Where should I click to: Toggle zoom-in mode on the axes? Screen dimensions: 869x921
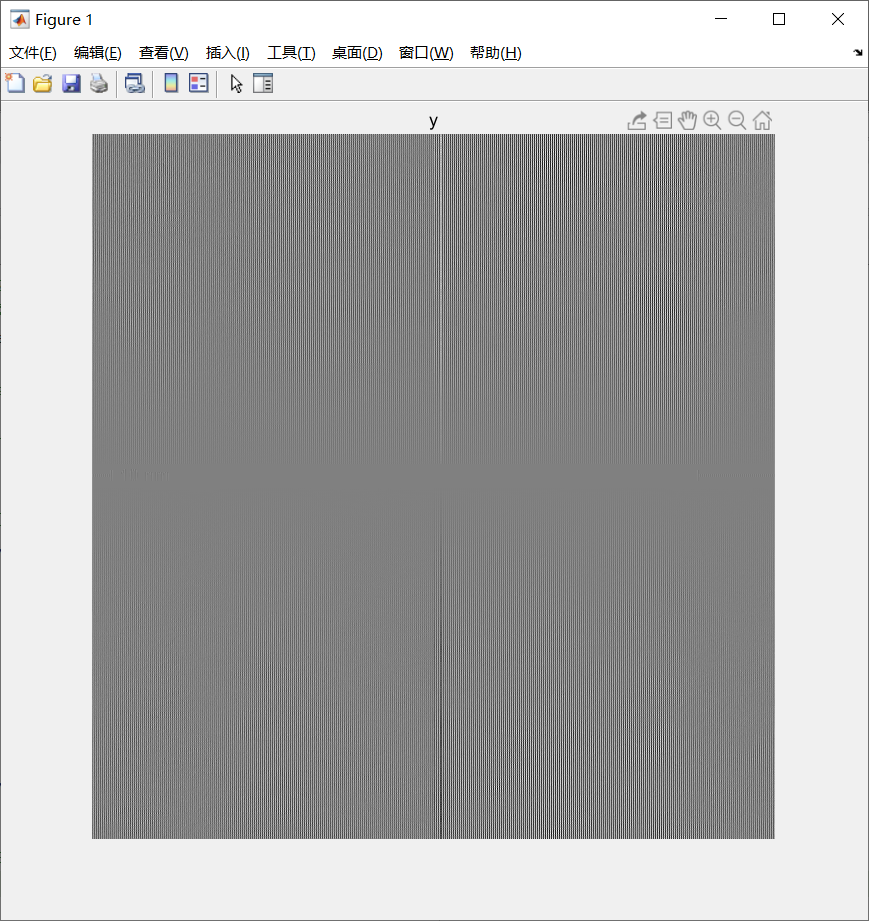coord(712,120)
